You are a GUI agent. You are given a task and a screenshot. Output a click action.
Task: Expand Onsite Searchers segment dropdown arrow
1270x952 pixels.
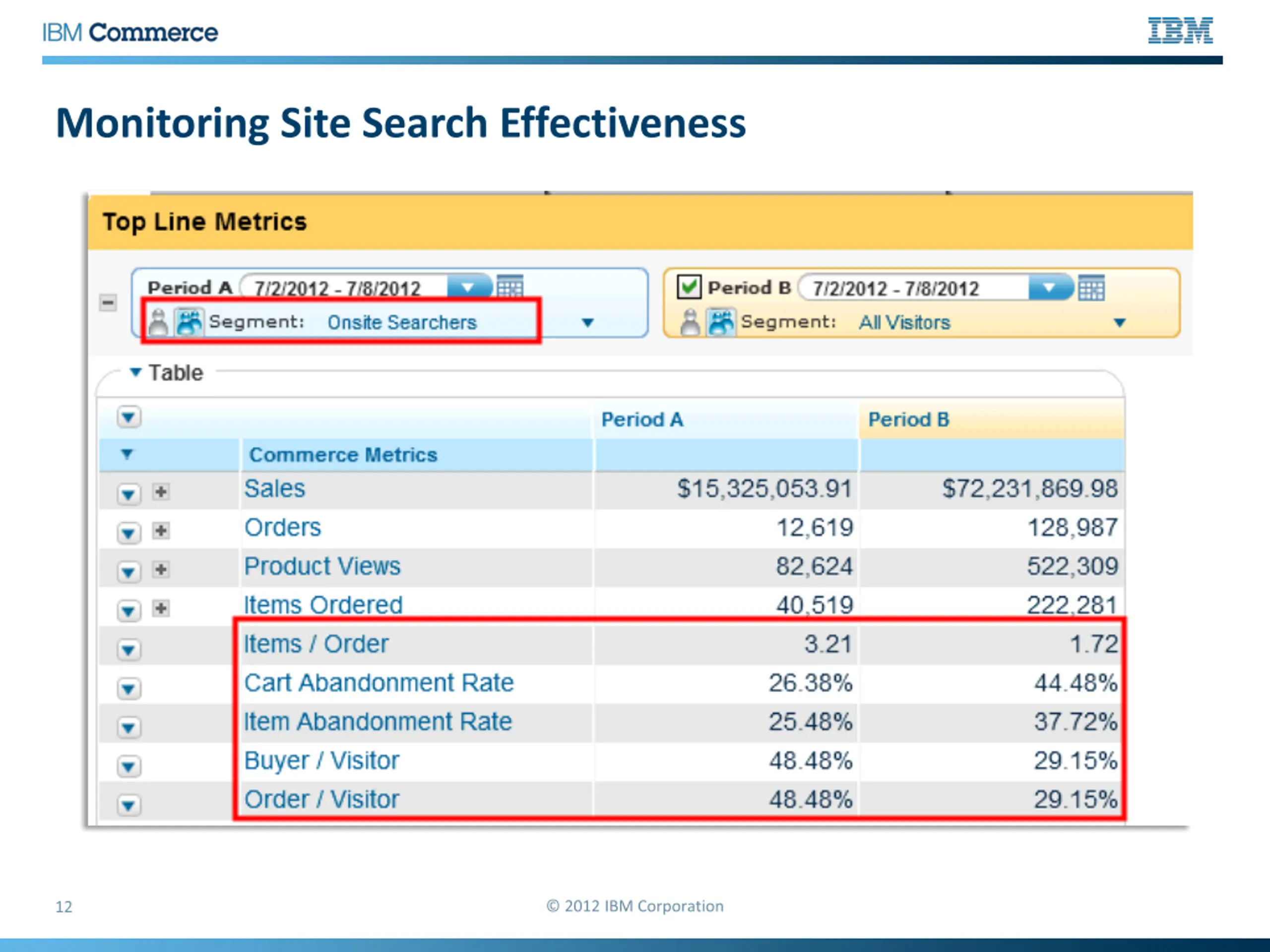587,322
